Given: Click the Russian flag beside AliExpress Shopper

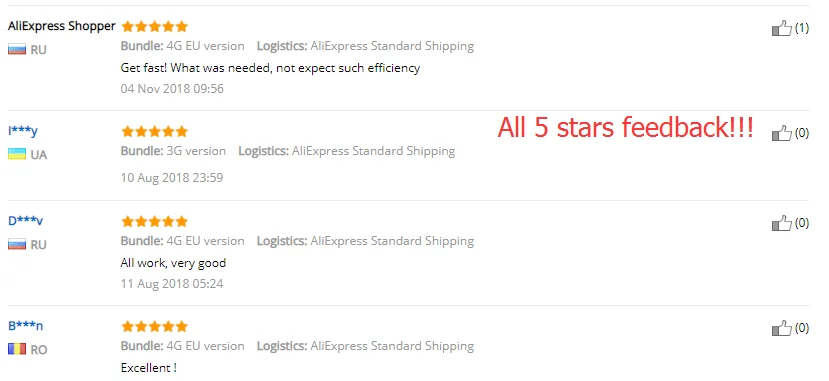Looking at the screenshot, I should (x=17, y=50).
